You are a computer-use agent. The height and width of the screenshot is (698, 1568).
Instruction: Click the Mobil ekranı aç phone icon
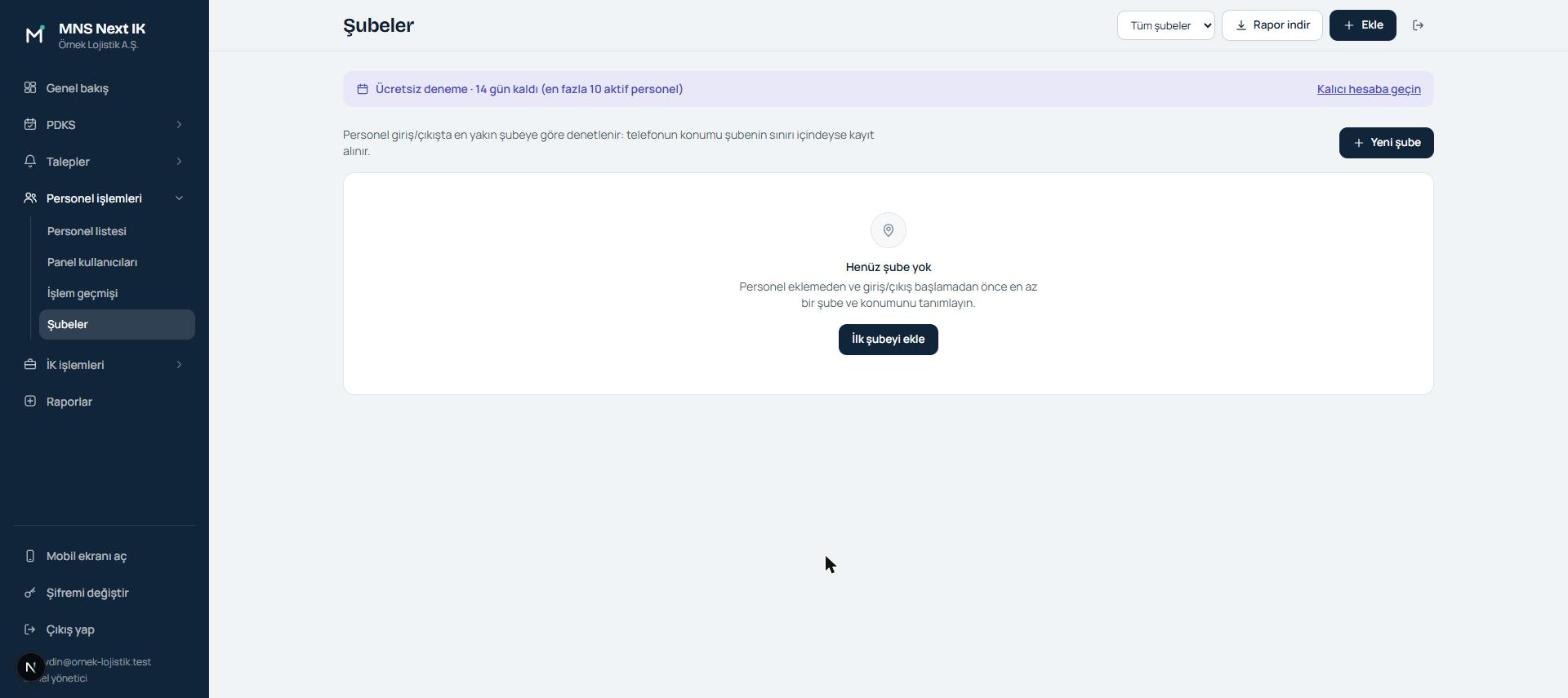tap(30, 556)
